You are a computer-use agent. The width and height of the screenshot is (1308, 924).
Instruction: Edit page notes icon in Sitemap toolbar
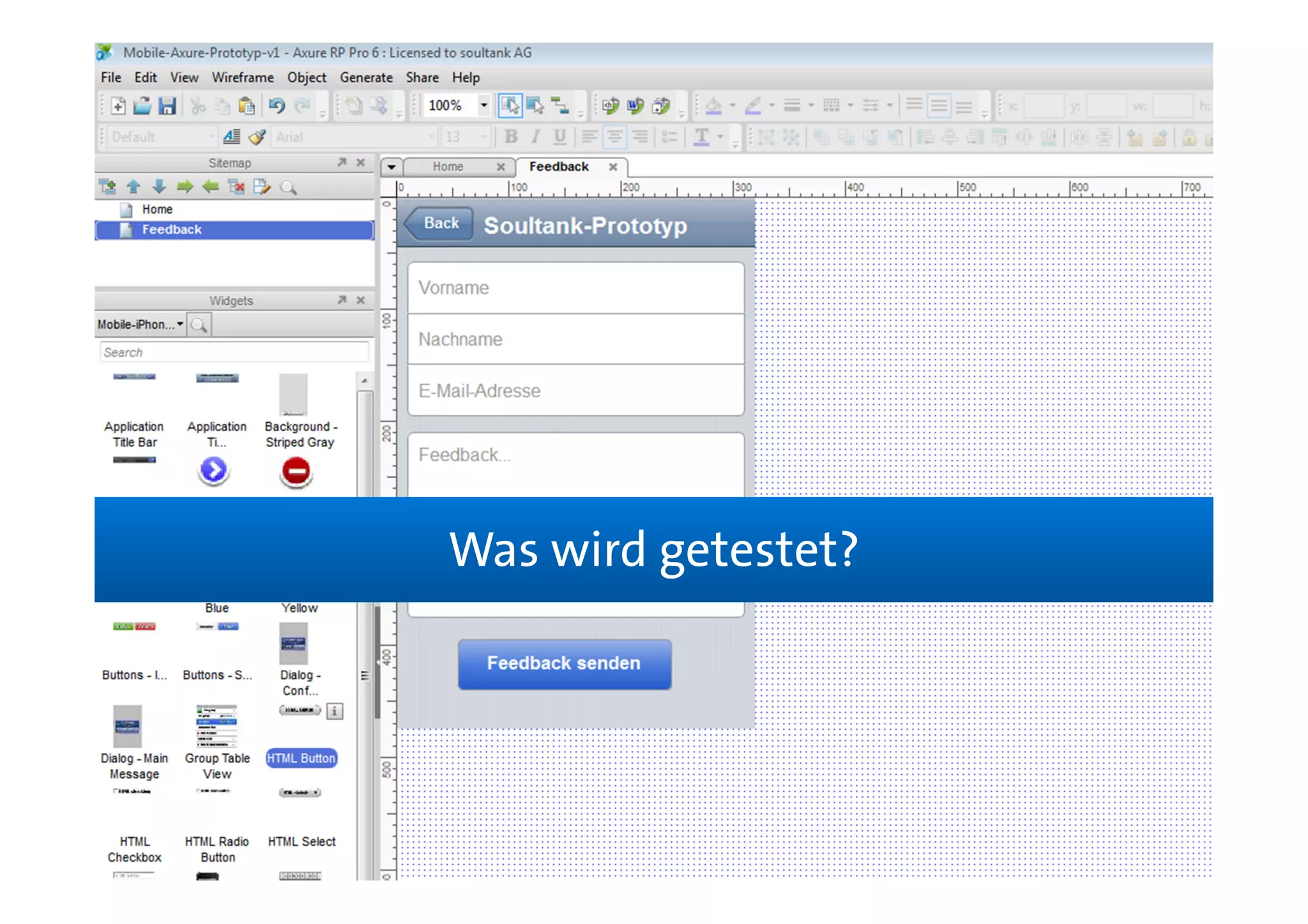[262, 186]
